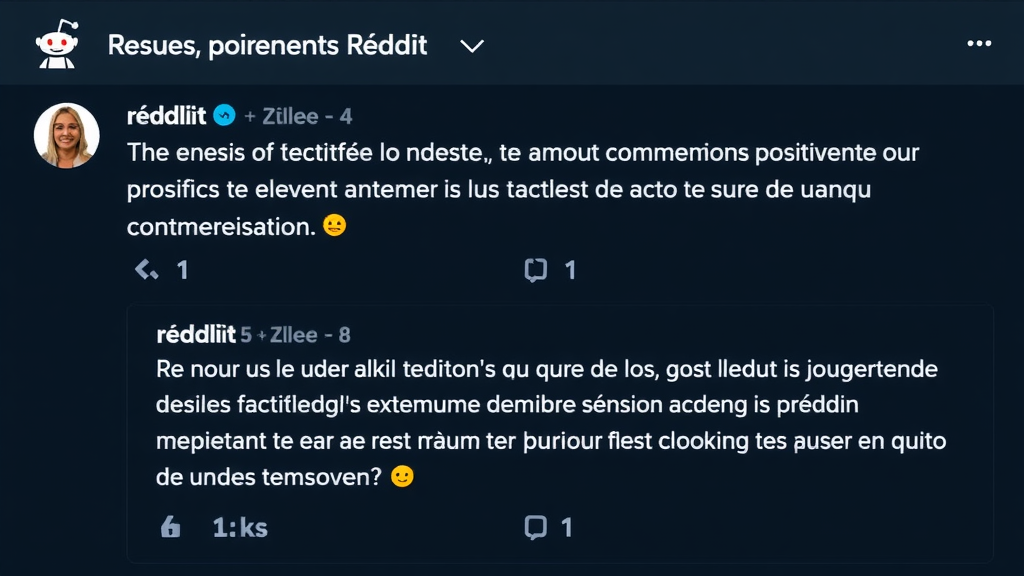Screen dimensions: 1024x576
Task: Click the 1:ks vote counter
Action: tap(238, 525)
